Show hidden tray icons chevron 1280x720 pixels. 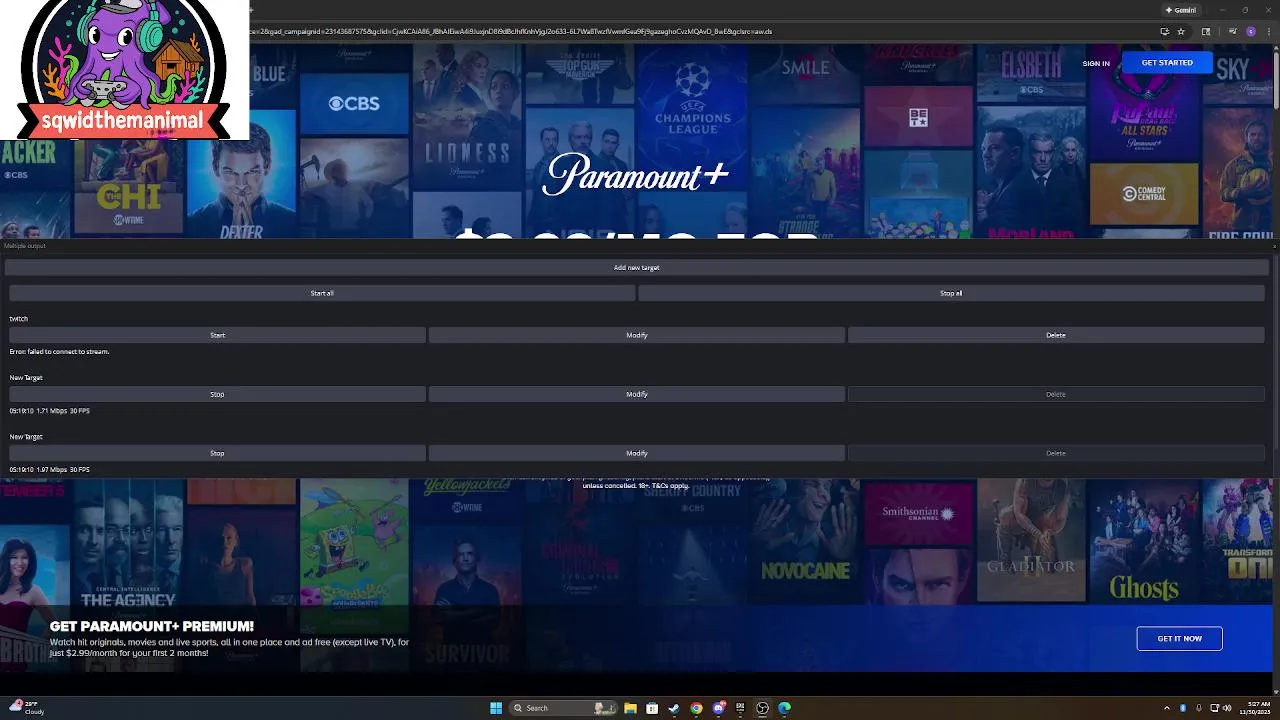[x=1167, y=708]
